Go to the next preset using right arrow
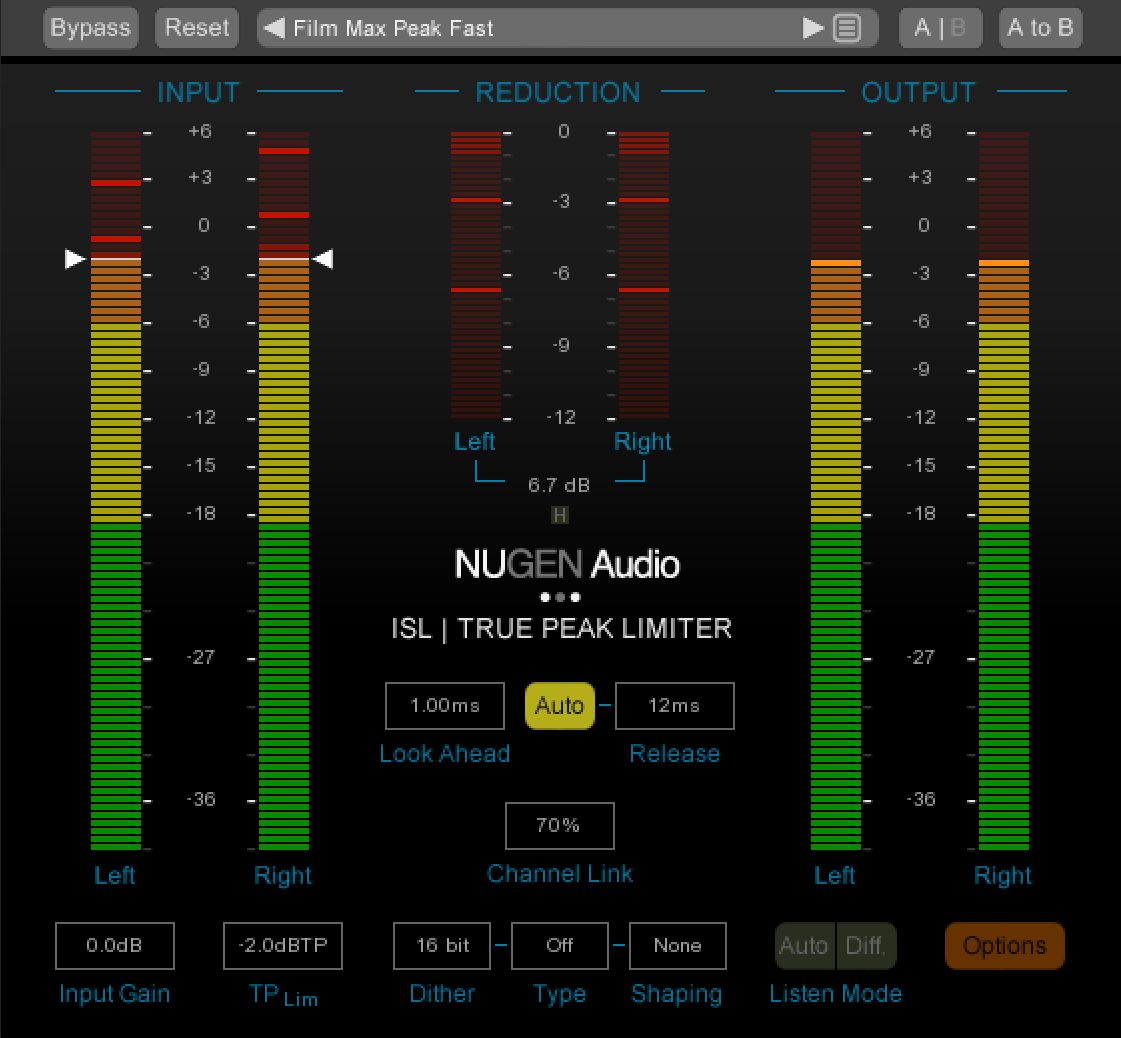This screenshot has height=1038, width=1121. pyautogui.click(x=813, y=28)
